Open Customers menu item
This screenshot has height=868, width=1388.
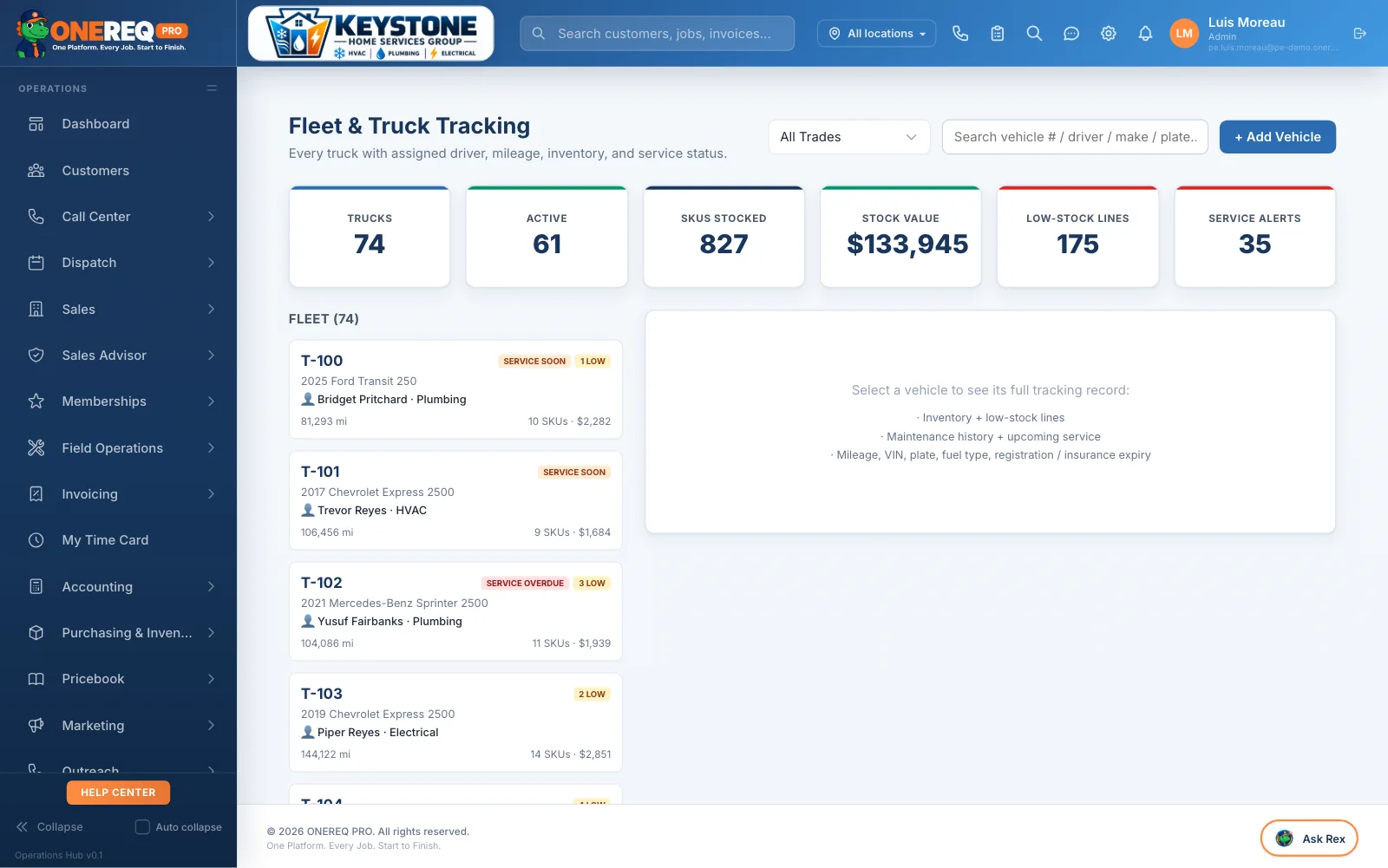(118, 171)
